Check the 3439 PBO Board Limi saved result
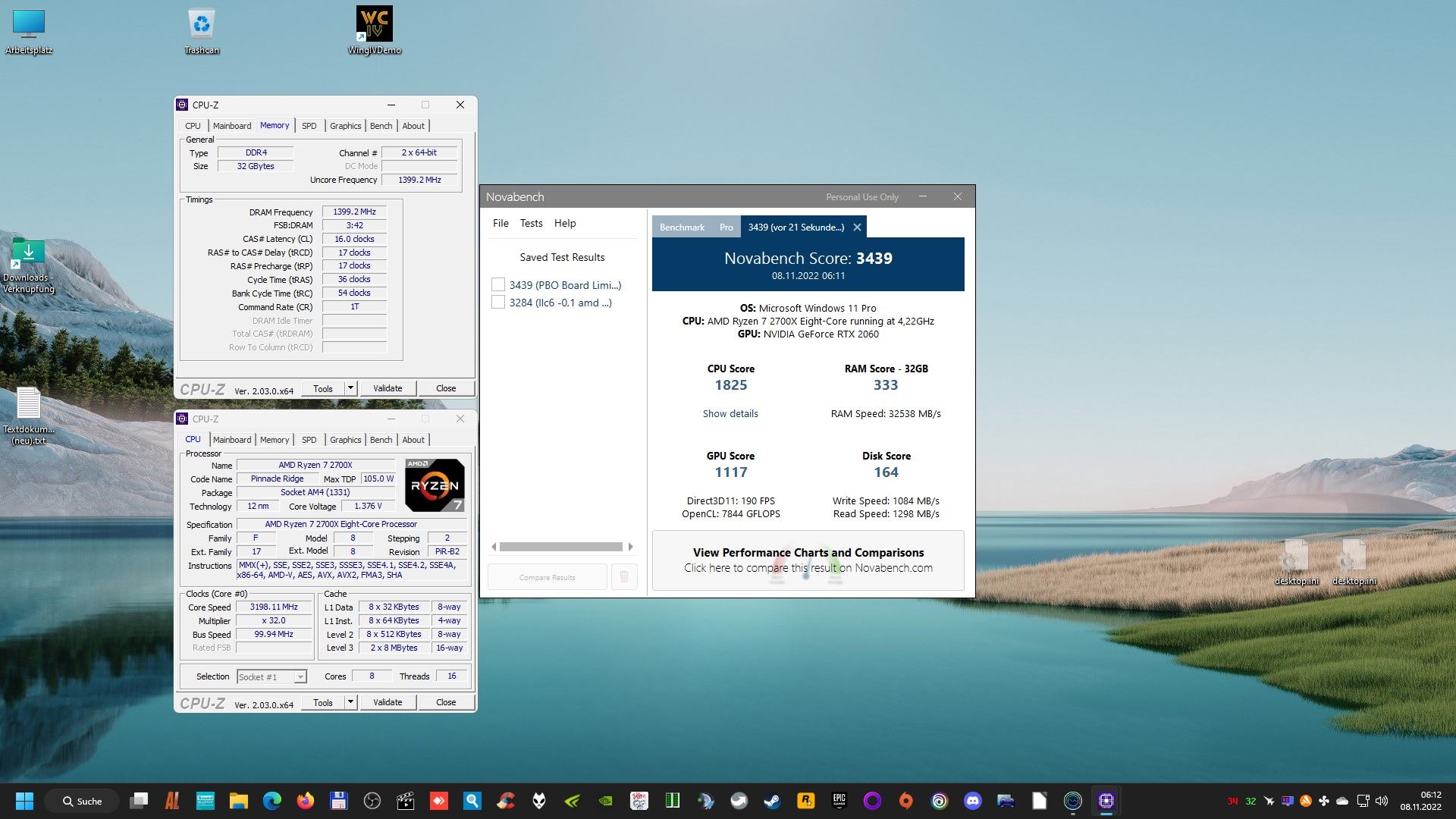Image resolution: width=1456 pixels, height=819 pixels. [498, 285]
